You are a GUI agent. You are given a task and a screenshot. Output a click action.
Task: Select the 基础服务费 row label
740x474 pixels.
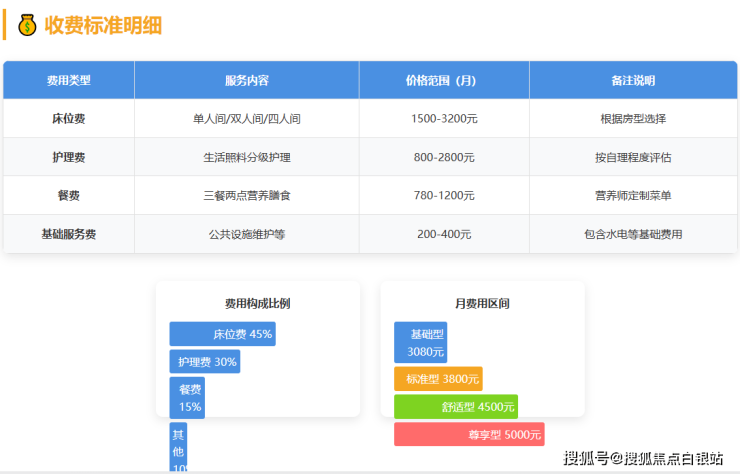pyautogui.click(x=68, y=234)
